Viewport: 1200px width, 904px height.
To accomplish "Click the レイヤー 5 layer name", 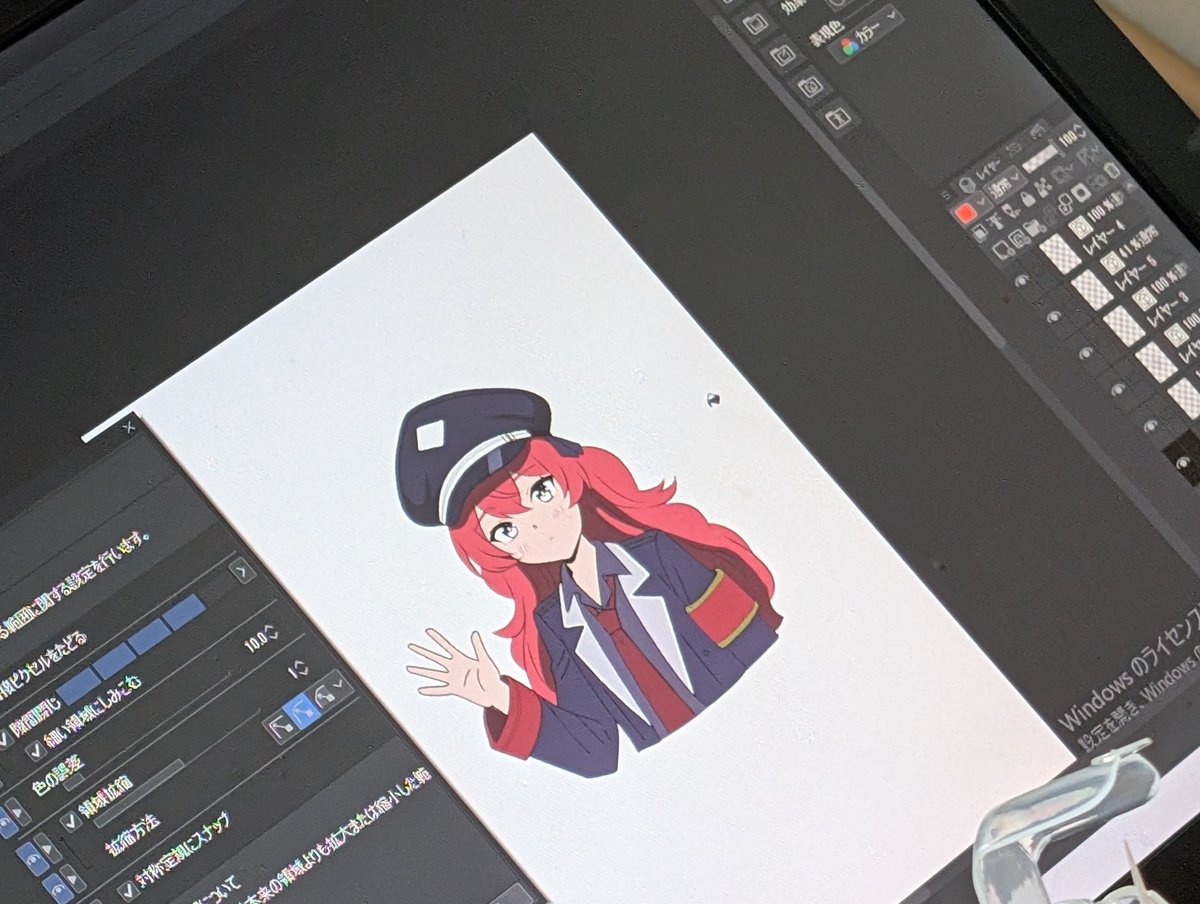I will pos(1136,271).
